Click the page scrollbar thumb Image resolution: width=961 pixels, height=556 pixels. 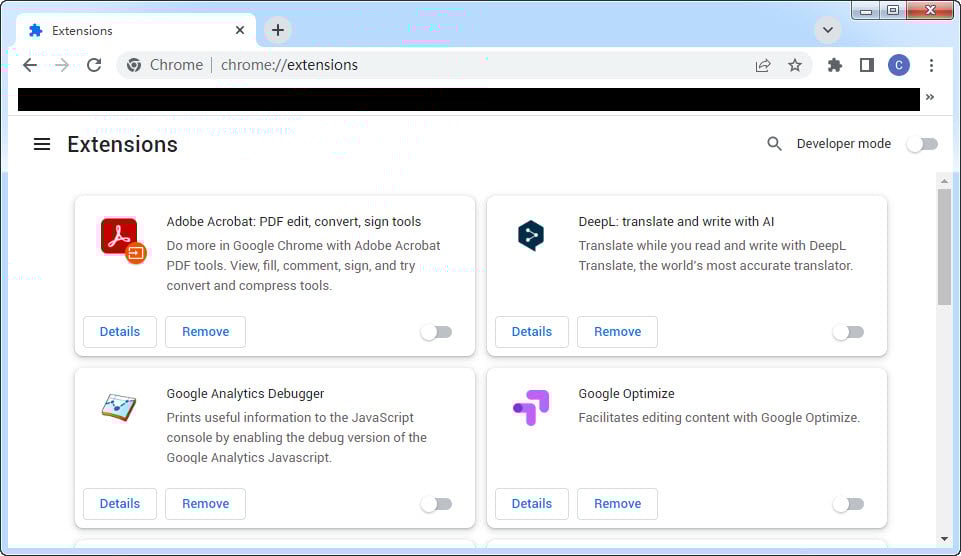click(x=944, y=246)
